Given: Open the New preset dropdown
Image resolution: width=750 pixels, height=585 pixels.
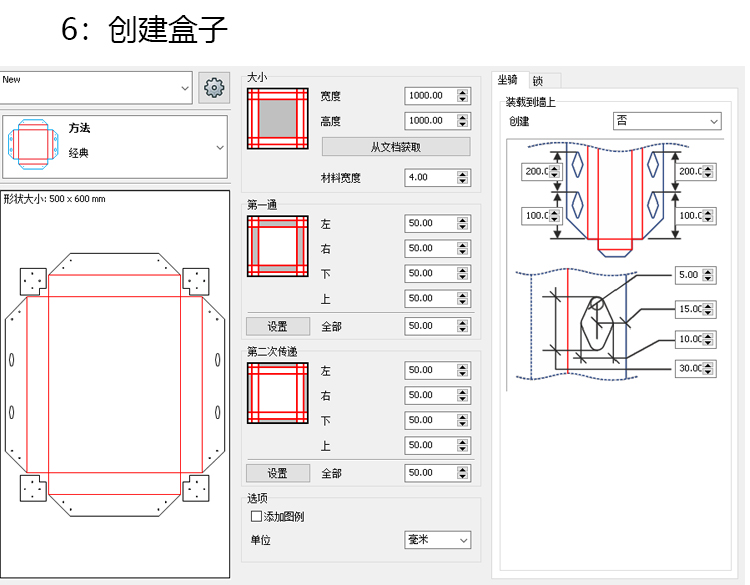Looking at the screenshot, I should pos(96,88).
